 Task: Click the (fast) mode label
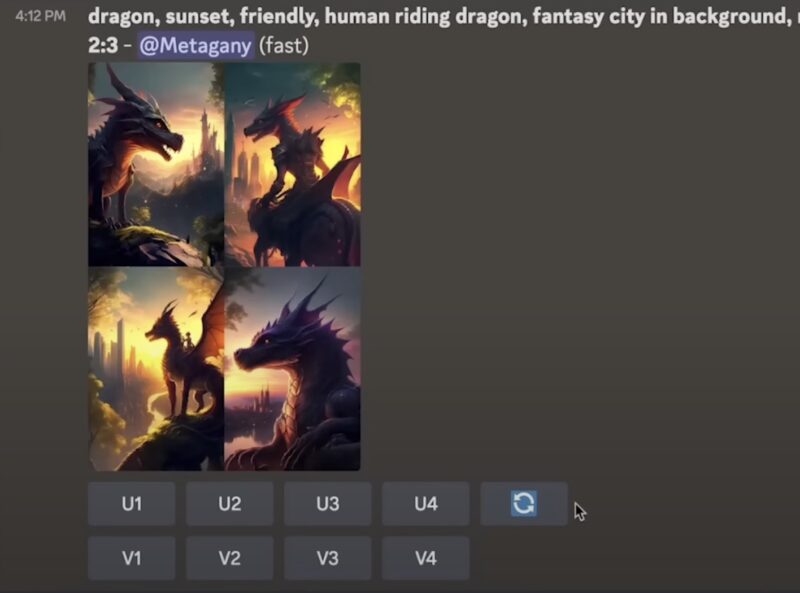click(284, 45)
